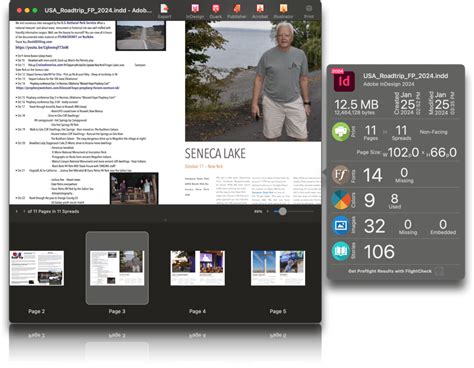Click the window title USA_Roadtrip_FP_2024.indd
The width and height of the screenshot is (474, 368).
tap(98, 10)
